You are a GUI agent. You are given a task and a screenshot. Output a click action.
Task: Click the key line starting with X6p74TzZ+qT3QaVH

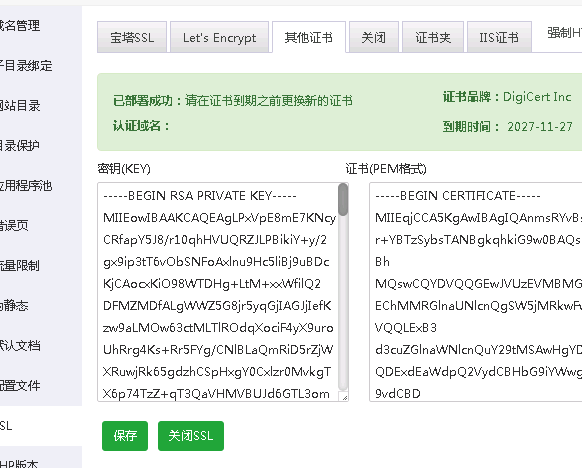point(216,394)
